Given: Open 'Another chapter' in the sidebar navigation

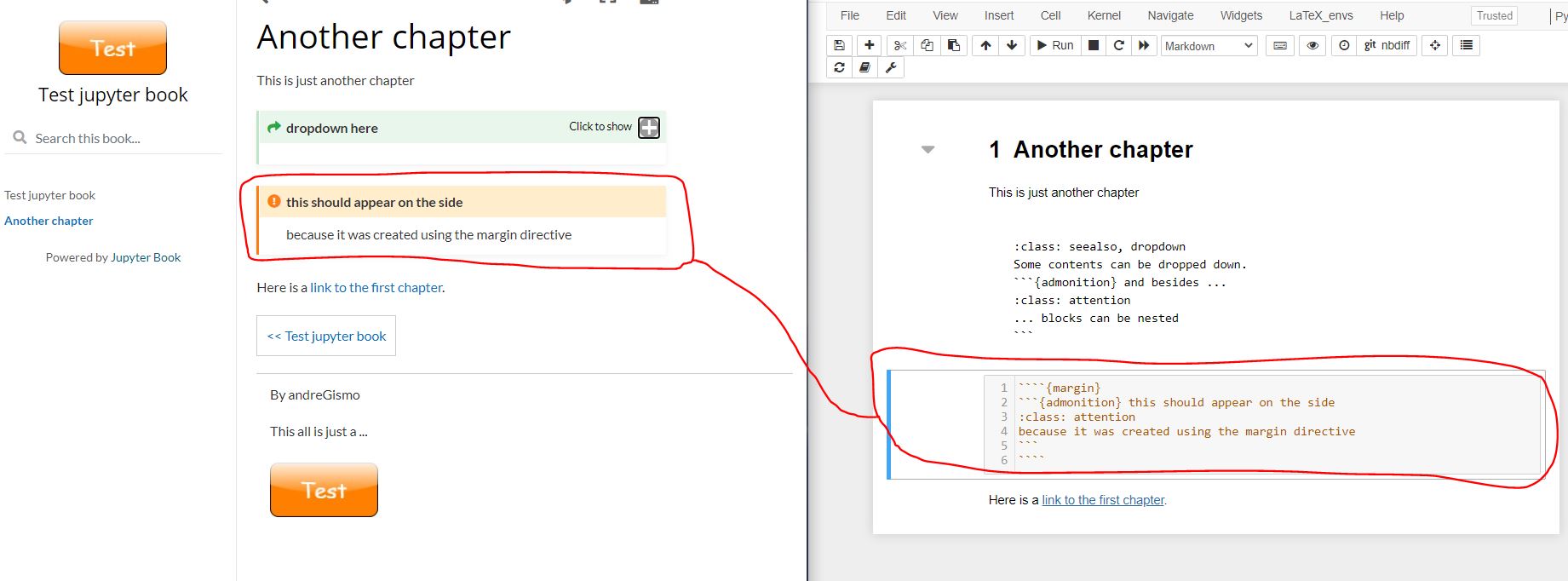Looking at the screenshot, I should tap(49, 221).
